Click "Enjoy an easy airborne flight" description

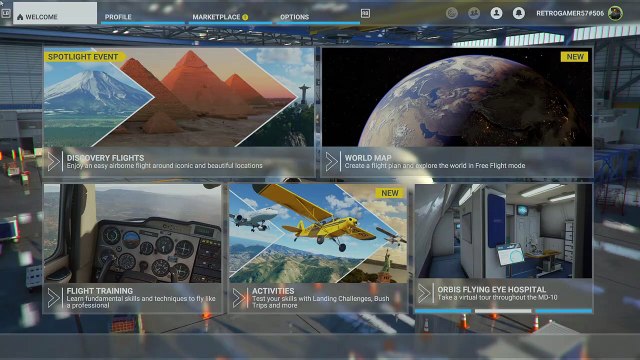pos(164,166)
